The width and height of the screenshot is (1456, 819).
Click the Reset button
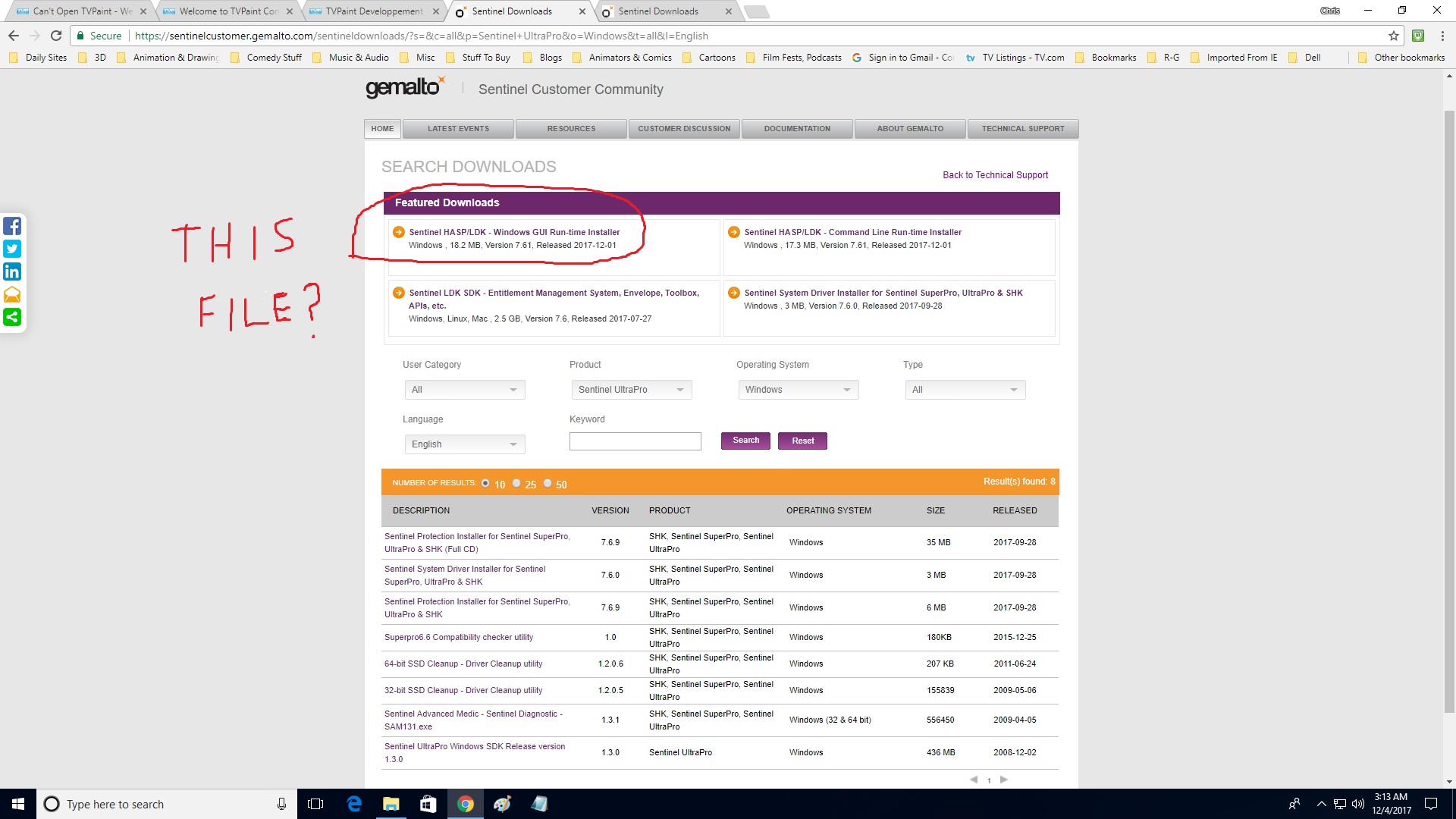click(802, 441)
